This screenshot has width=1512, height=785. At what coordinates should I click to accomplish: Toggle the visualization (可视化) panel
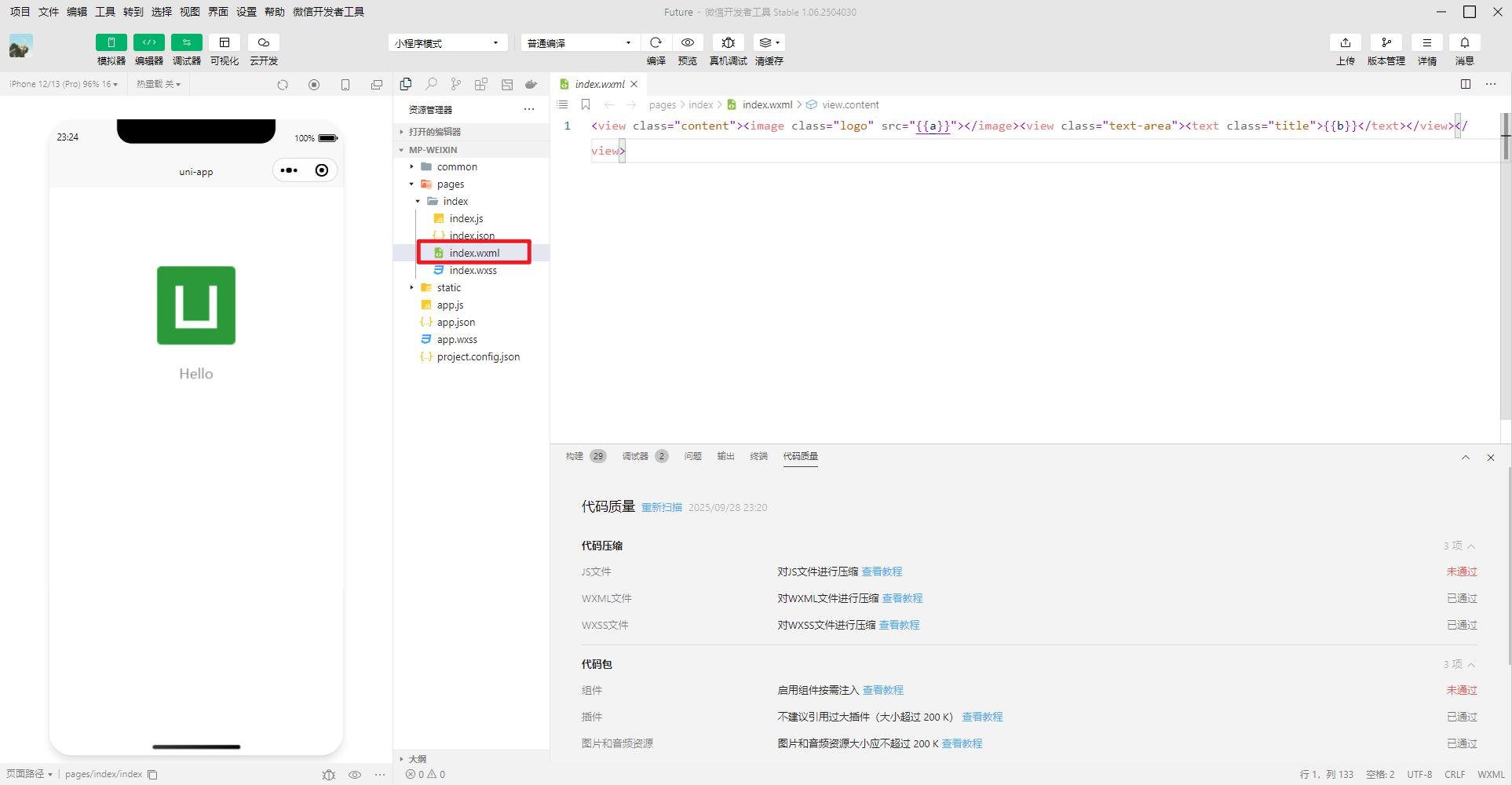(x=225, y=42)
